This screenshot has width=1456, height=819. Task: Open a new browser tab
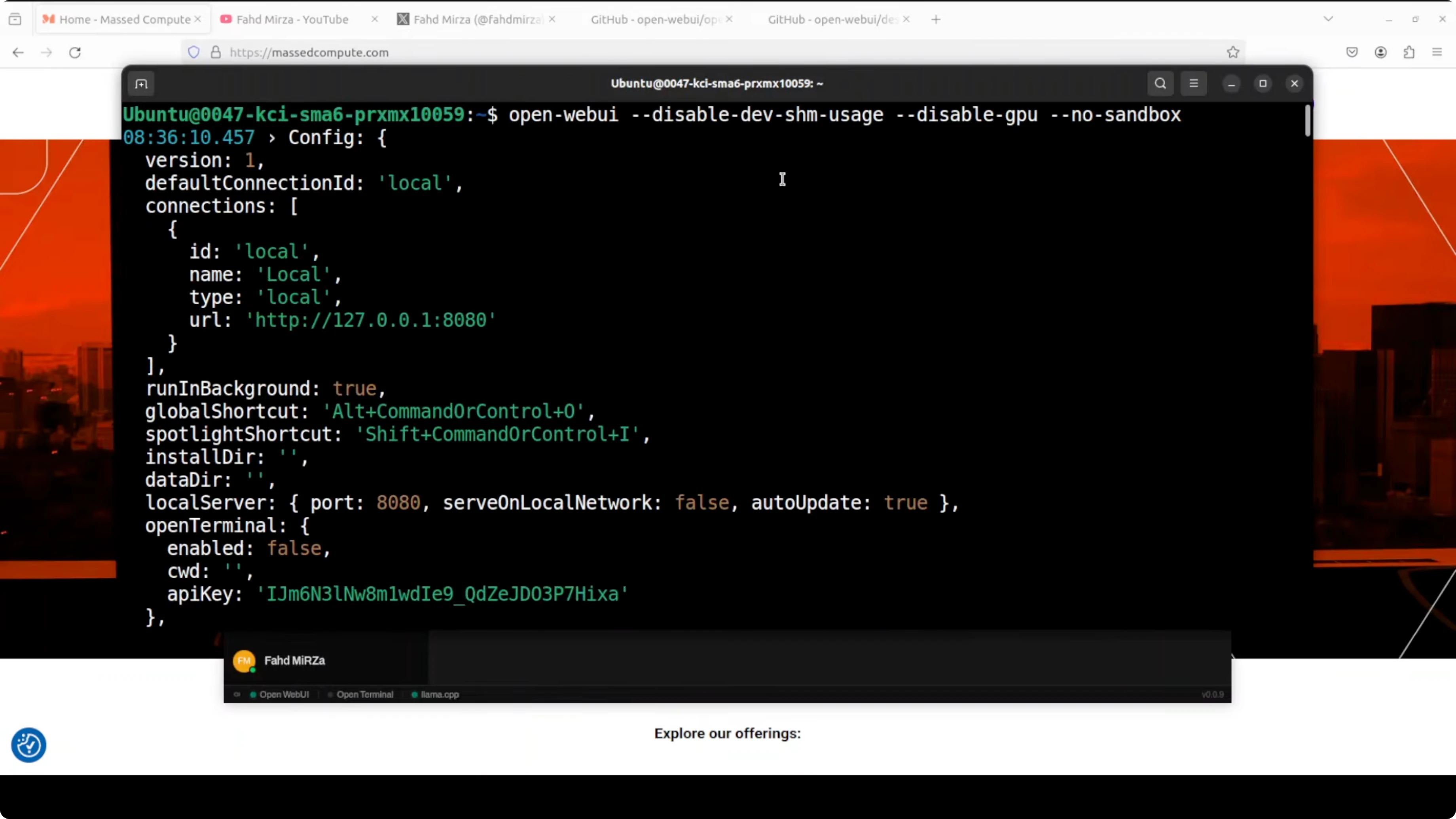click(936, 20)
